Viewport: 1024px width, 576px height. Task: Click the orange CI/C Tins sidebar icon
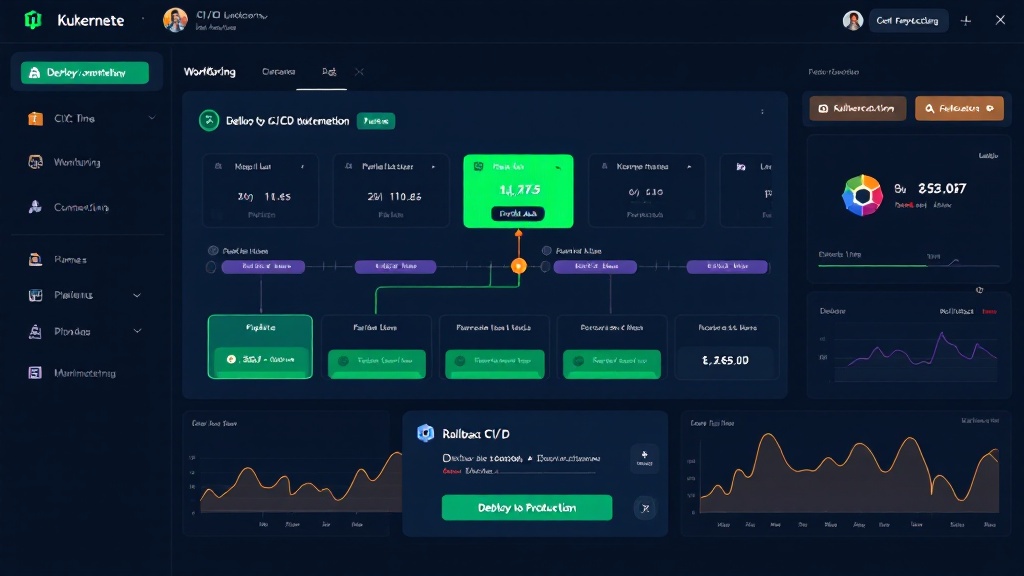[35, 118]
